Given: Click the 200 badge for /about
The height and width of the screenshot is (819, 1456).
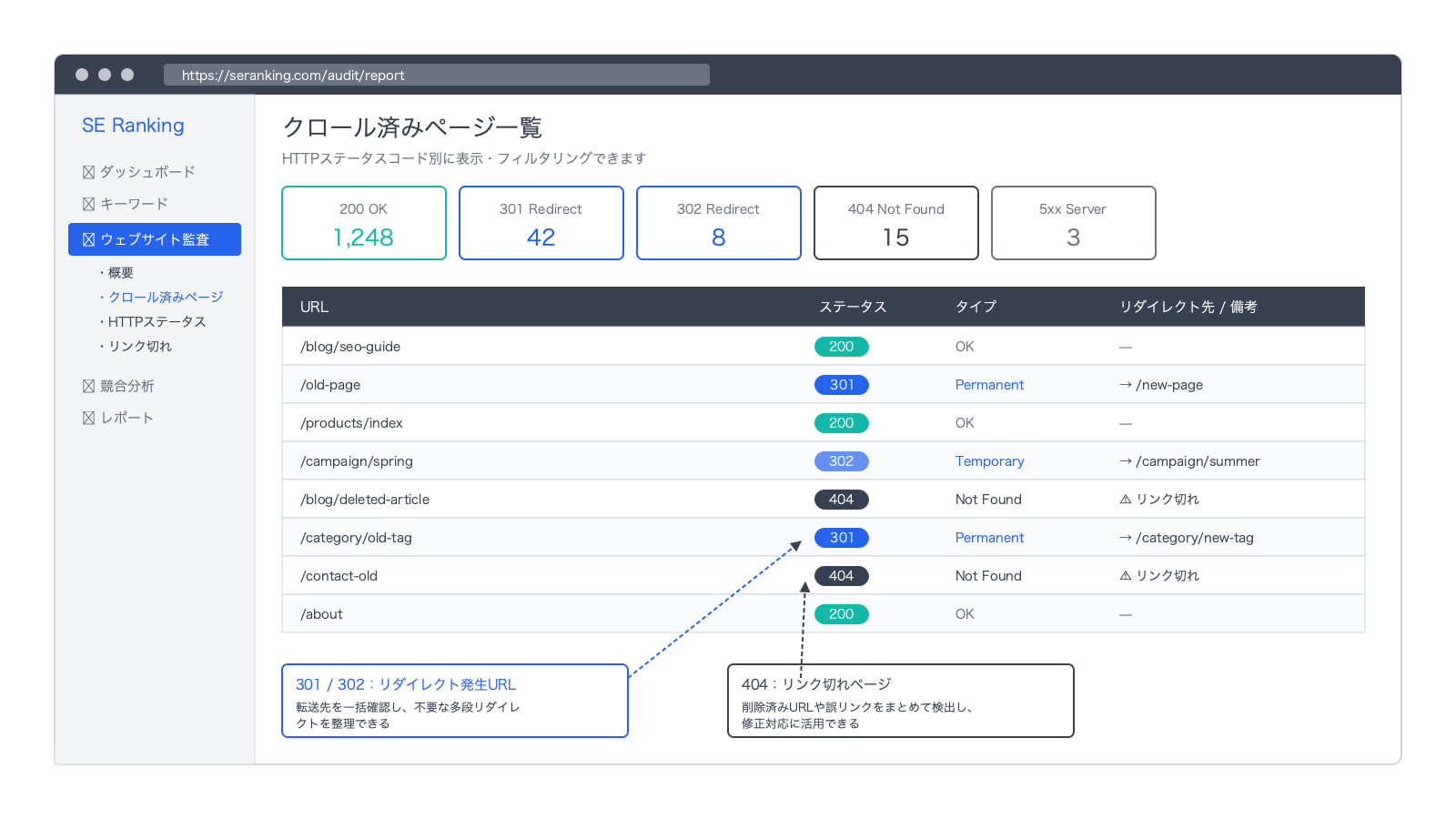Looking at the screenshot, I should pos(842,614).
